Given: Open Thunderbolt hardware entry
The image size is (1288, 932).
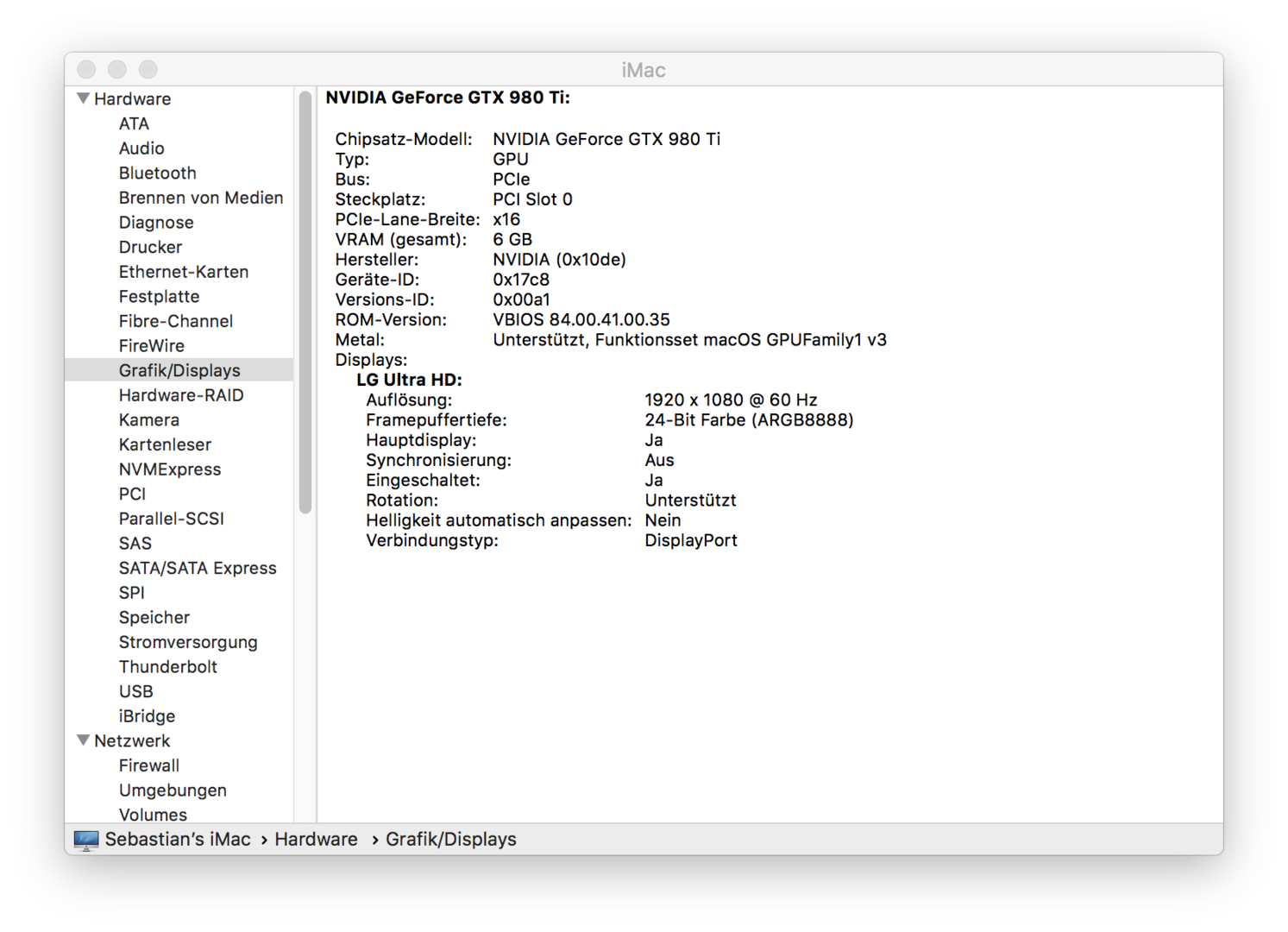Looking at the screenshot, I should click(x=168, y=667).
